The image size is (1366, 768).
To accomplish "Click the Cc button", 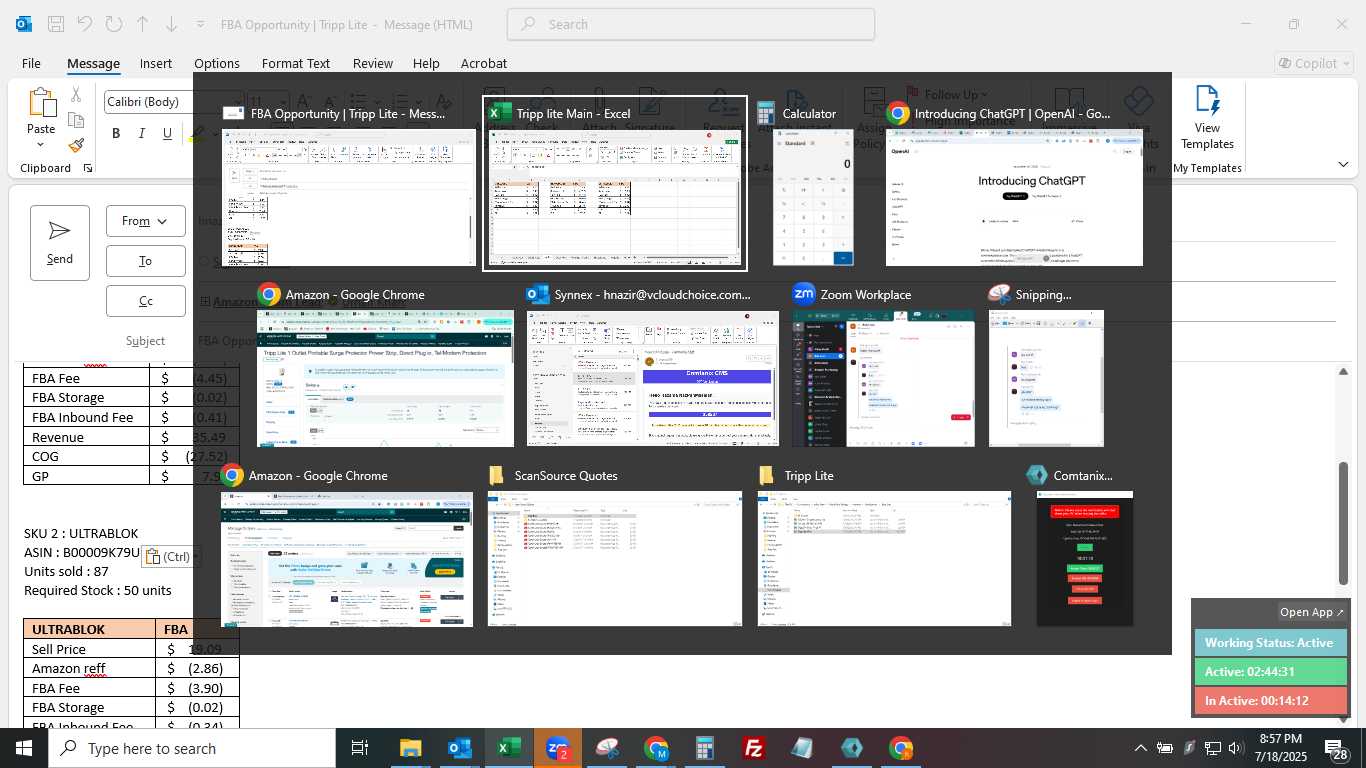I will click(146, 301).
